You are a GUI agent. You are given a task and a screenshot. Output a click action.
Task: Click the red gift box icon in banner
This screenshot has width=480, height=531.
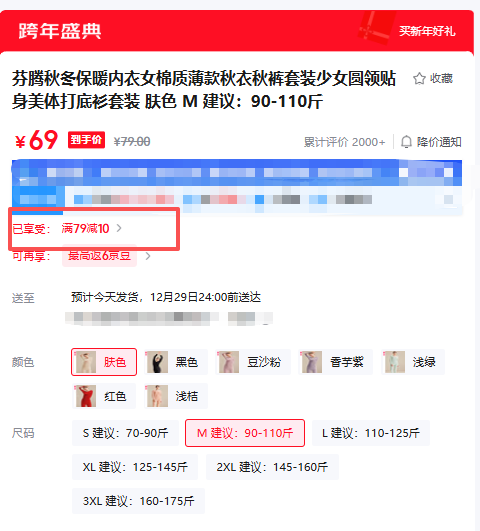pyautogui.click(x=376, y=28)
